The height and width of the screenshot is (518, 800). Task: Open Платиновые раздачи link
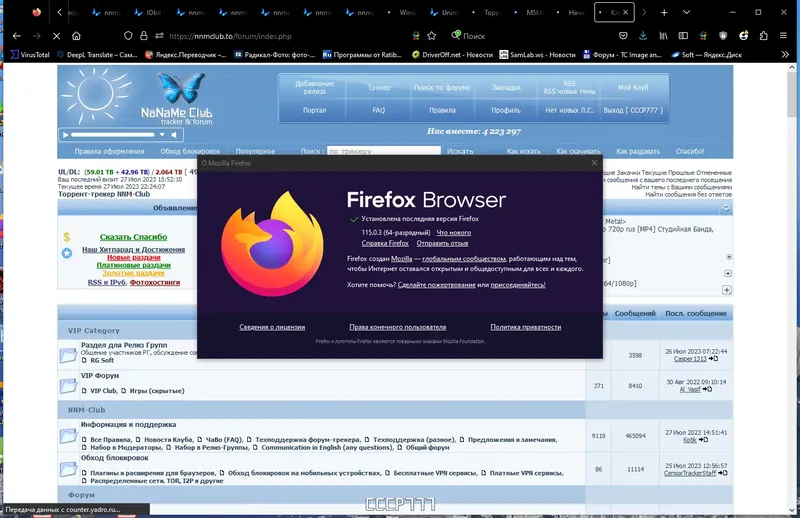coord(133,265)
